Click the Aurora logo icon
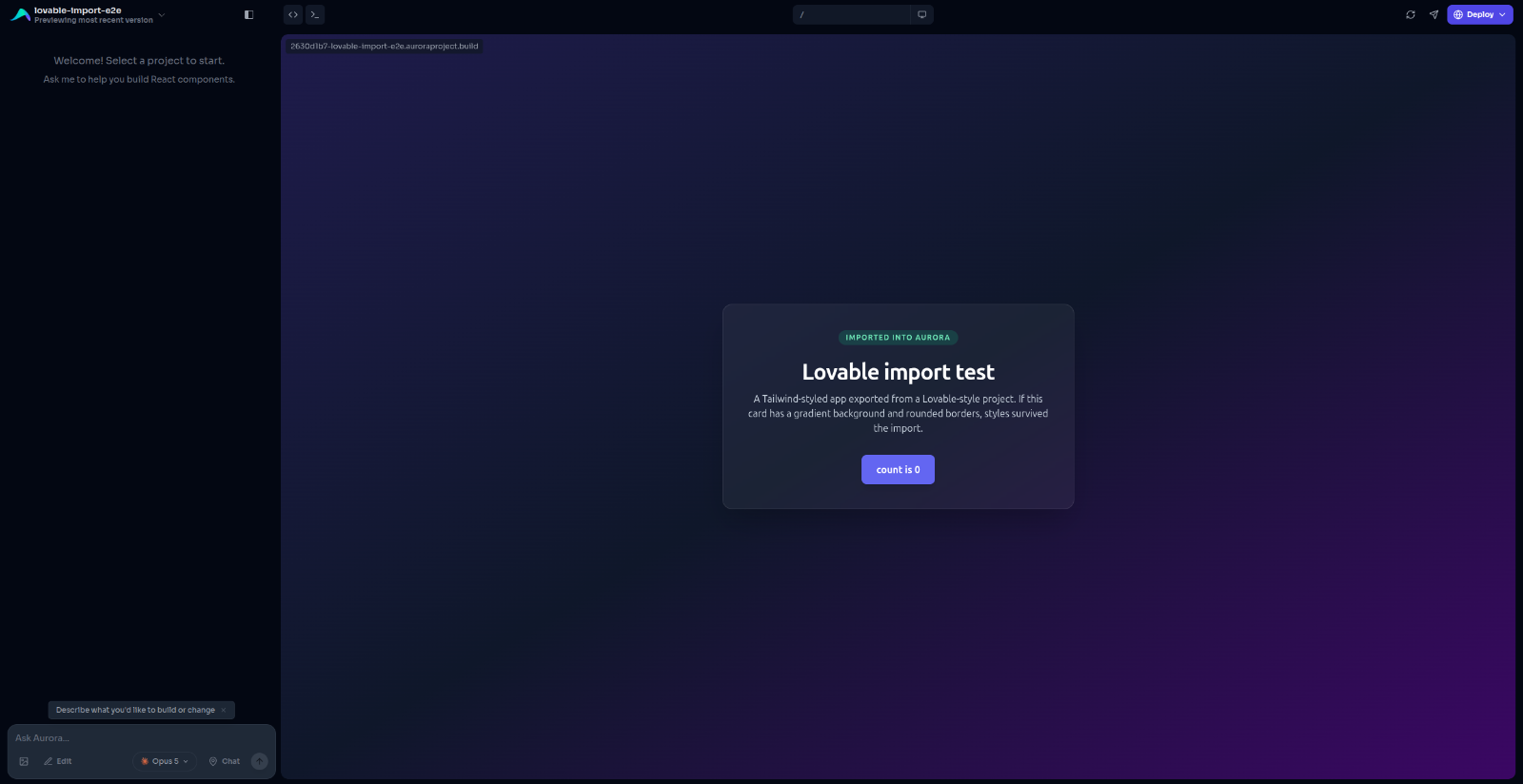 point(20,14)
